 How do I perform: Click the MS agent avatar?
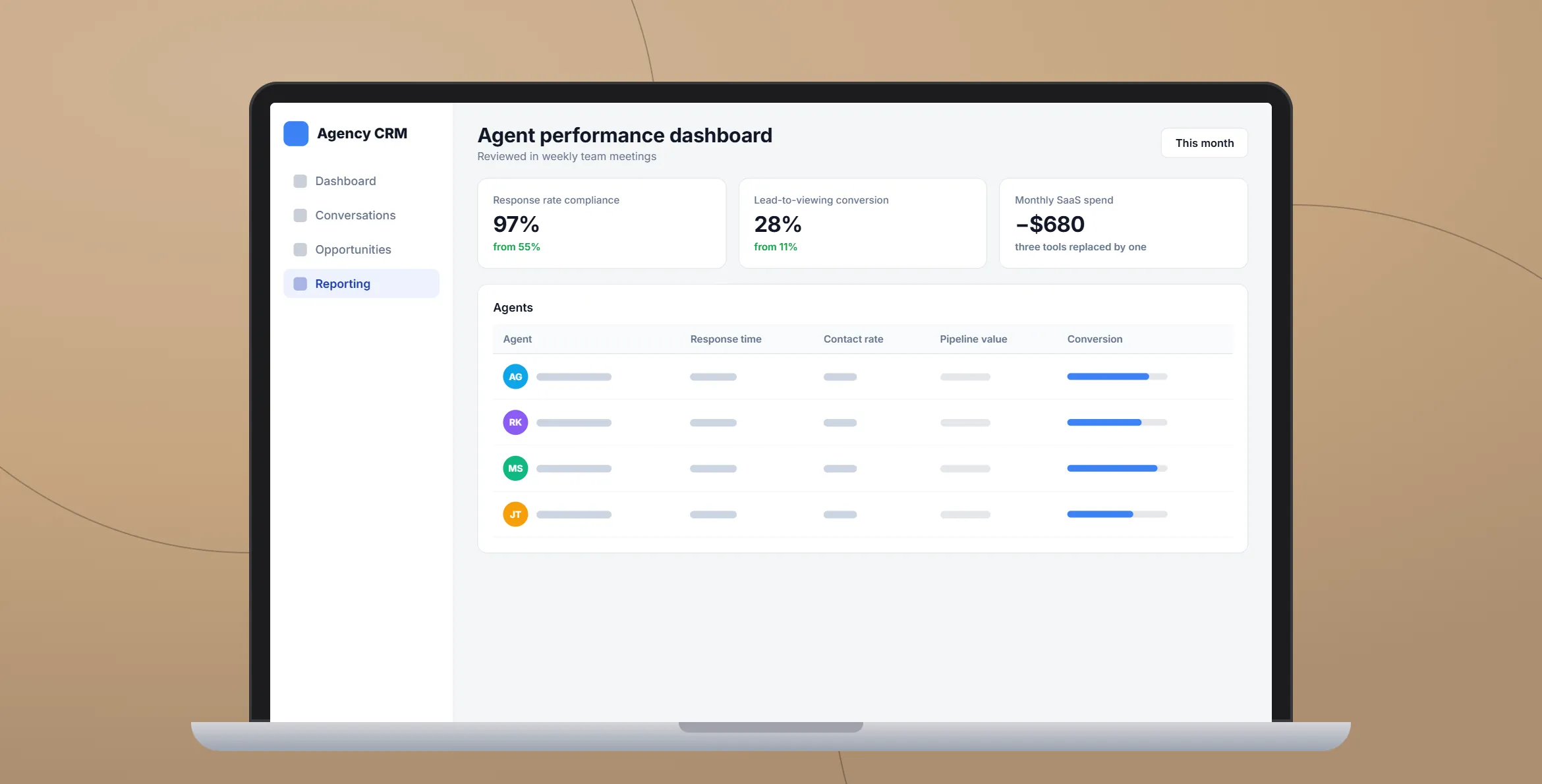coord(515,468)
